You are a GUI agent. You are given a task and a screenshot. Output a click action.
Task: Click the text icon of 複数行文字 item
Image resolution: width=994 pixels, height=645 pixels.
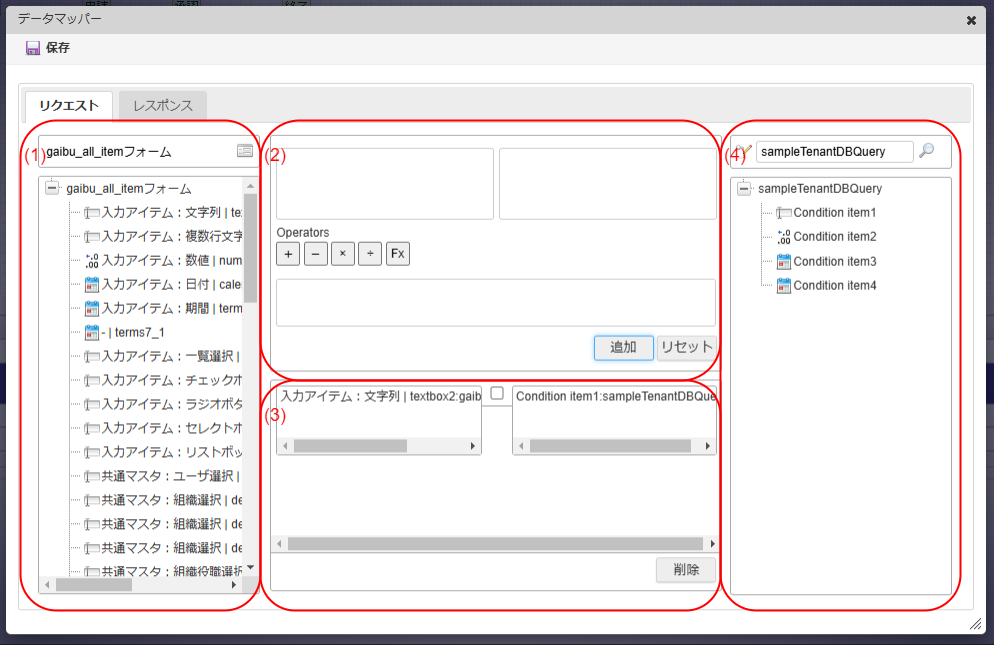click(x=92, y=237)
